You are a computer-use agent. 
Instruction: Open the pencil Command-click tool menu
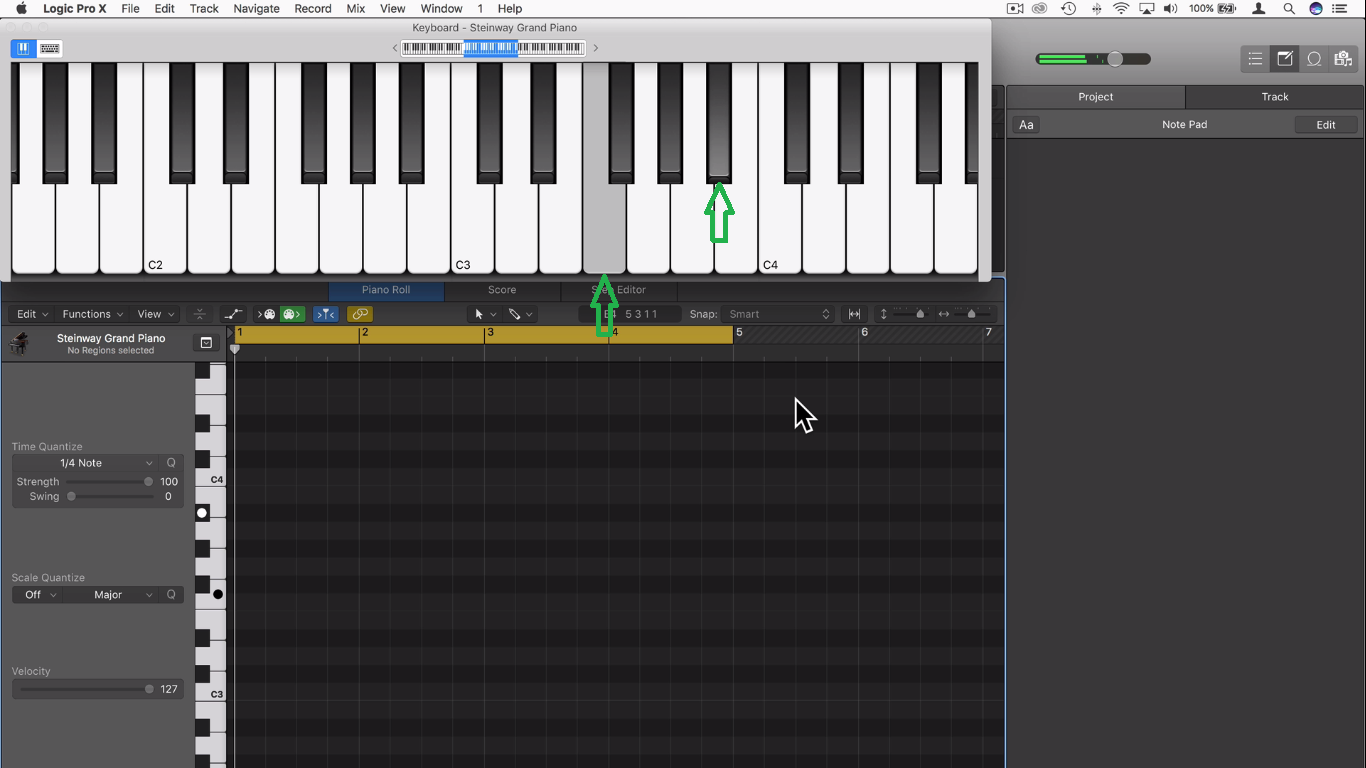[521, 314]
